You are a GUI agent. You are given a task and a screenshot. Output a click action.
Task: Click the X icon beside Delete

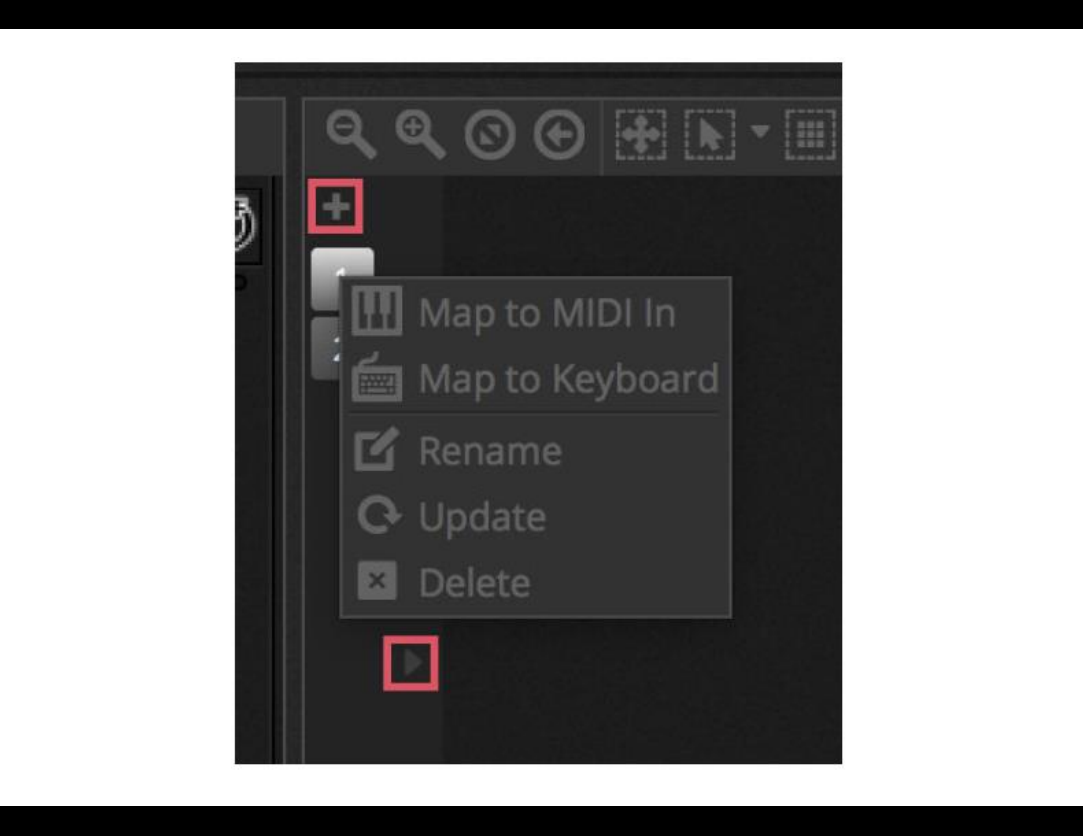tap(377, 580)
